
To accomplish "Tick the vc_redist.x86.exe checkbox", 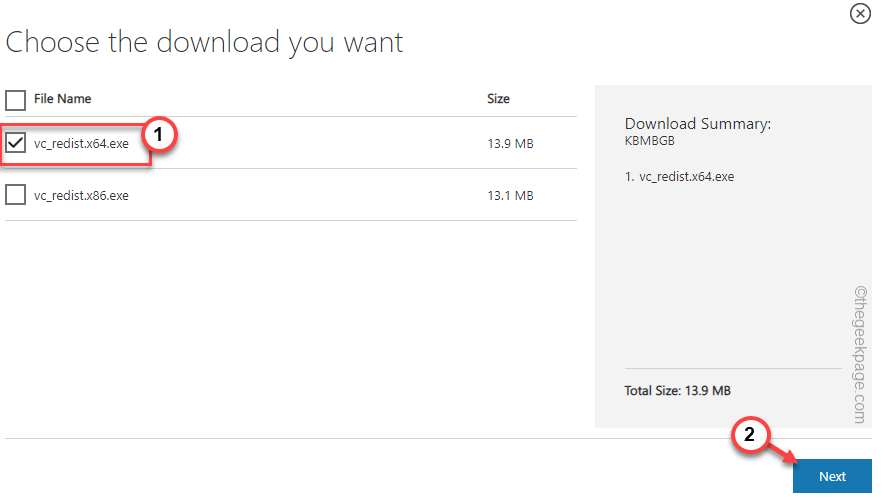I will coord(16,195).
